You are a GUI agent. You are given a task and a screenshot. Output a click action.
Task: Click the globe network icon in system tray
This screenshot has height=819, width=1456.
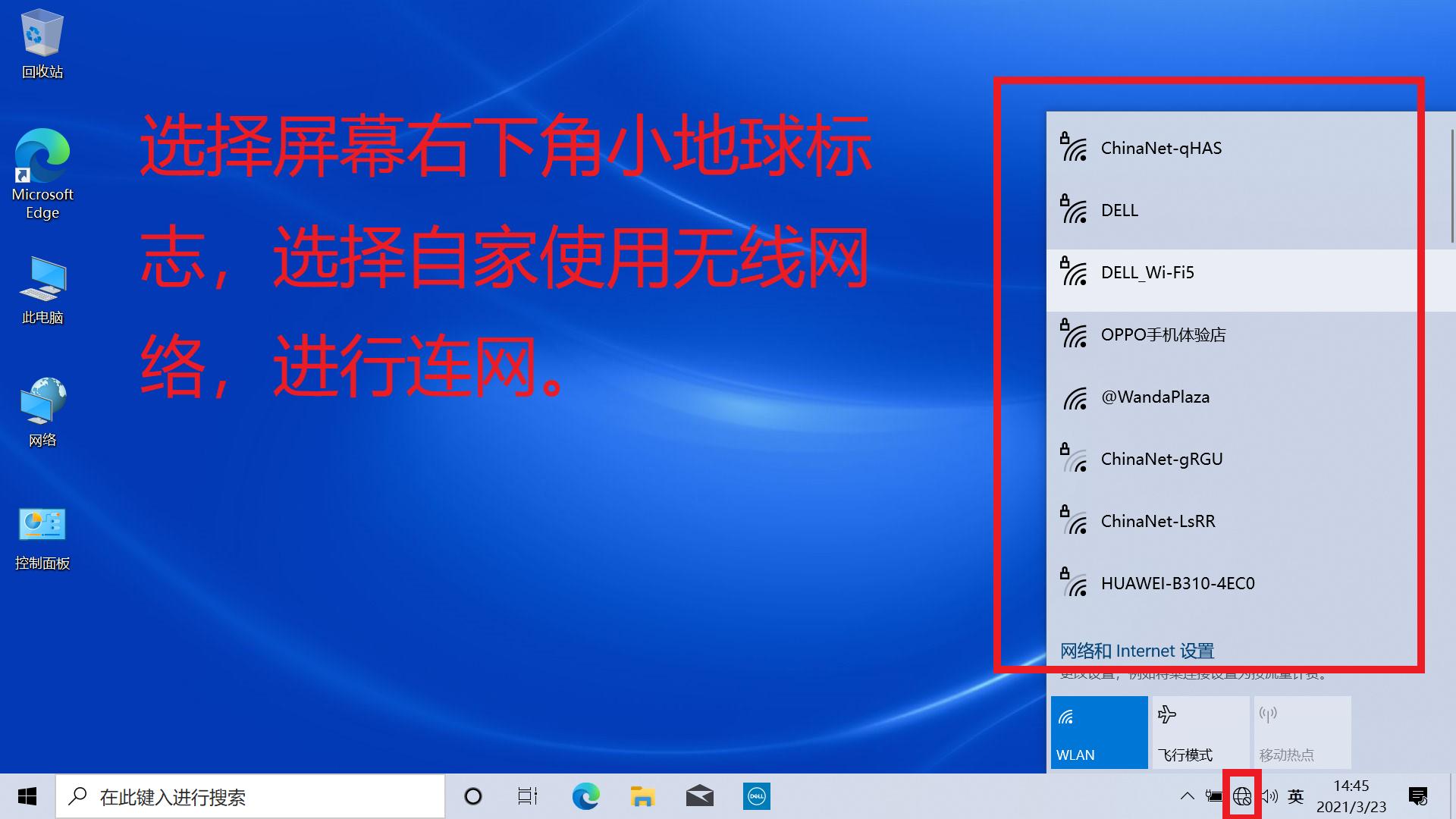(x=1243, y=796)
